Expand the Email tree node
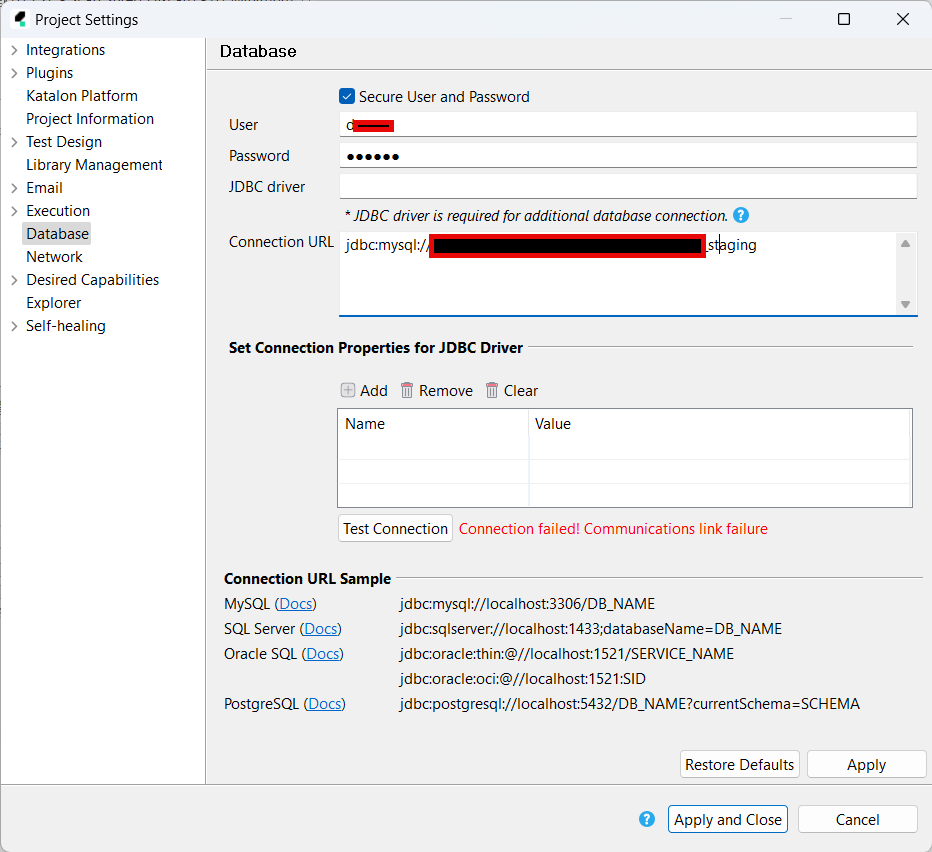Image resolution: width=932 pixels, height=852 pixels. point(14,188)
